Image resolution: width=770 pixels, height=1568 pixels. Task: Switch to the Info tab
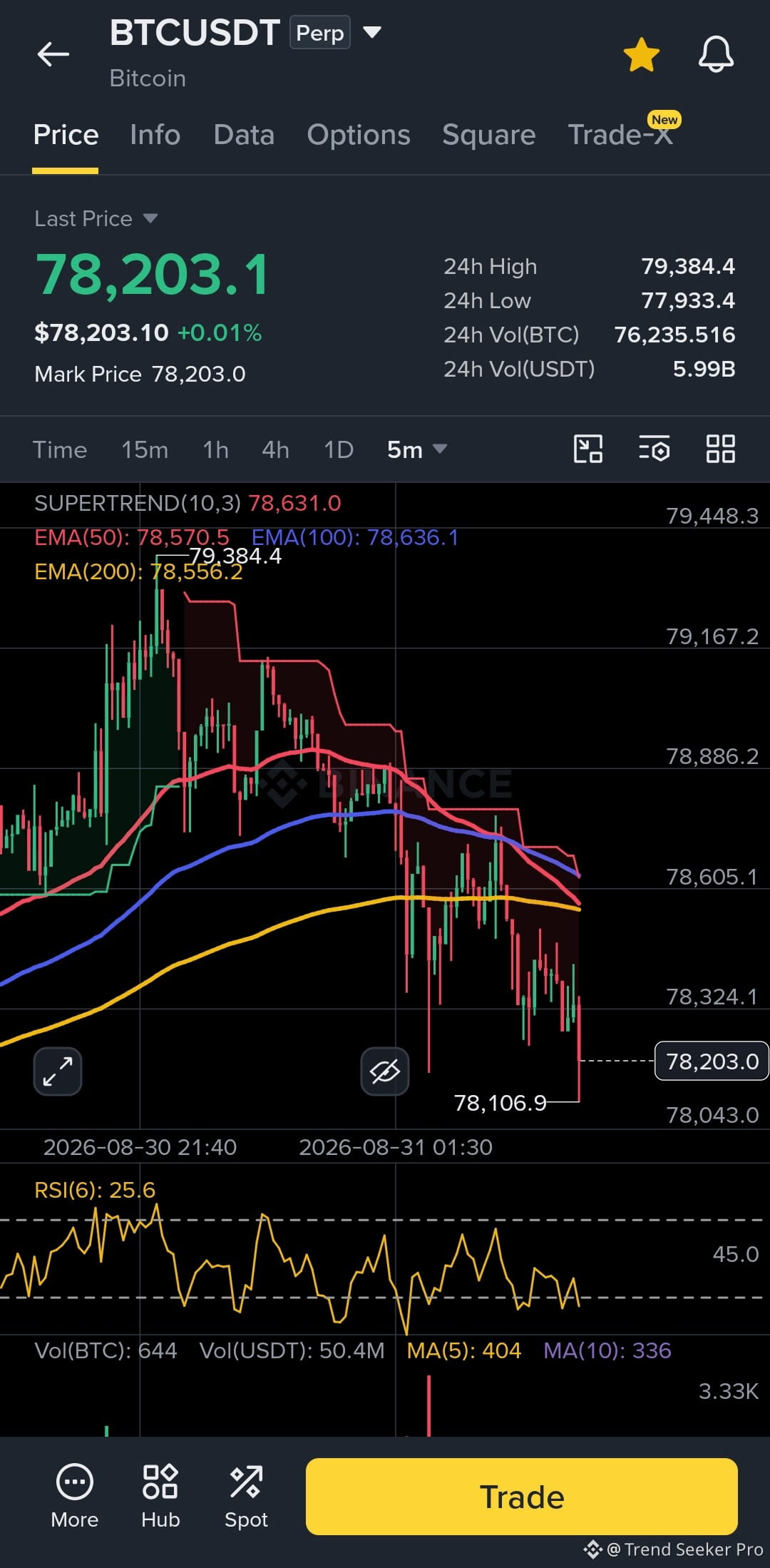pyautogui.click(x=155, y=135)
